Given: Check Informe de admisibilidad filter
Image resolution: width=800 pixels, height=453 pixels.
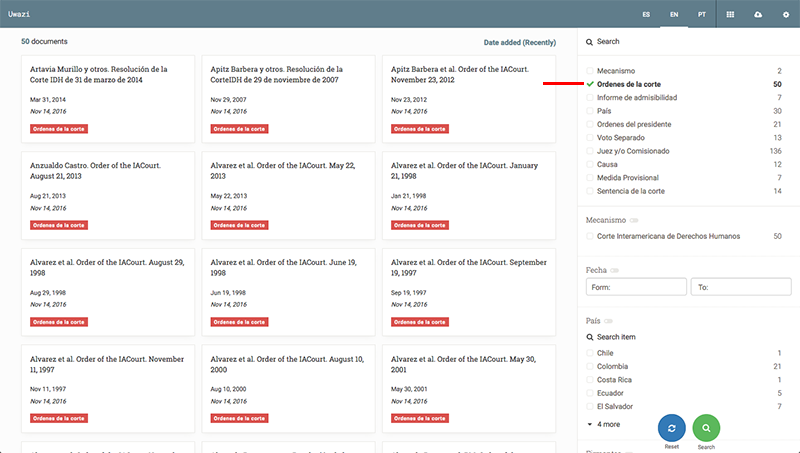Looking at the screenshot, I should coord(590,97).
